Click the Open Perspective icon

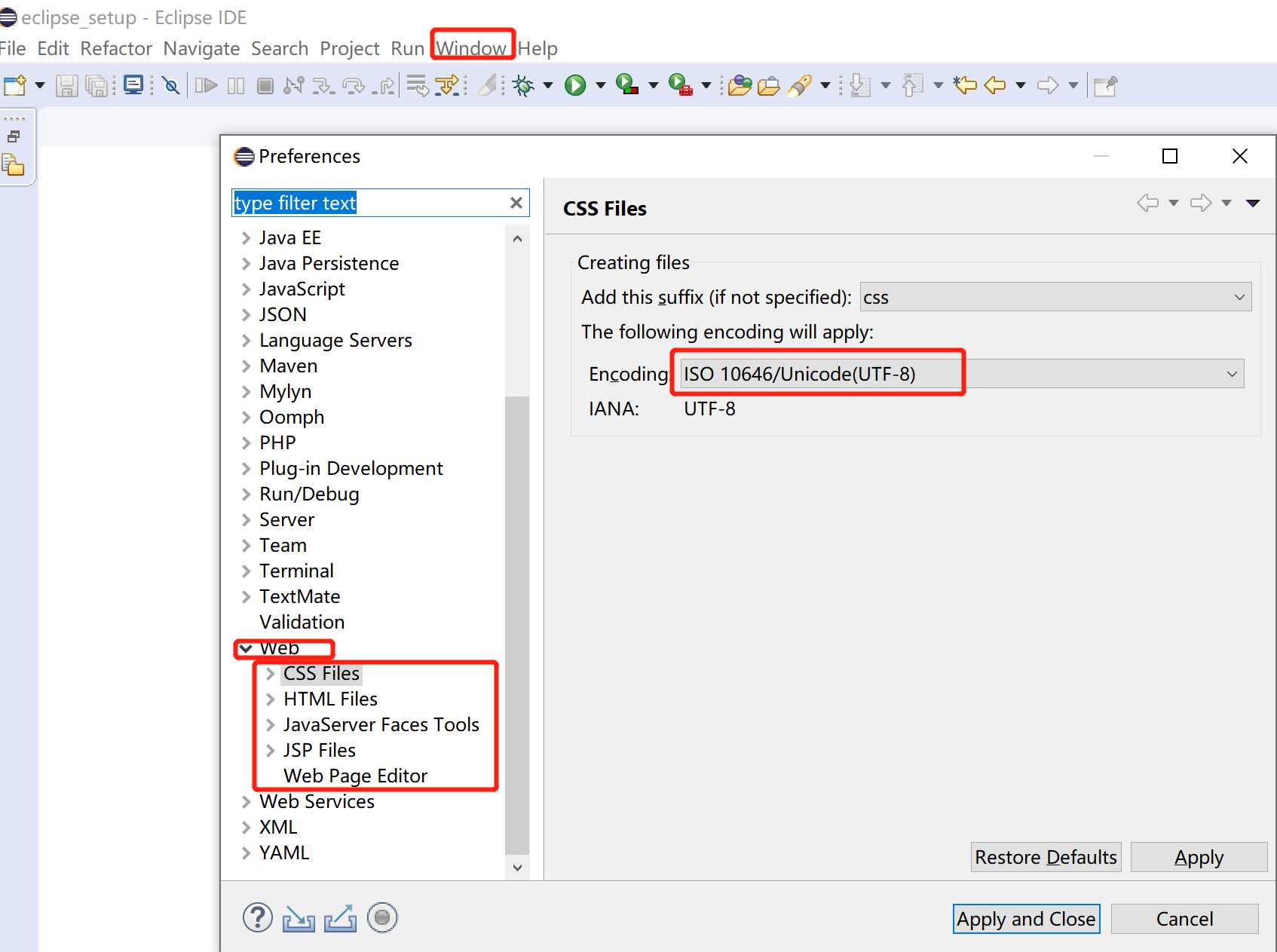[x=1105, y=85]
